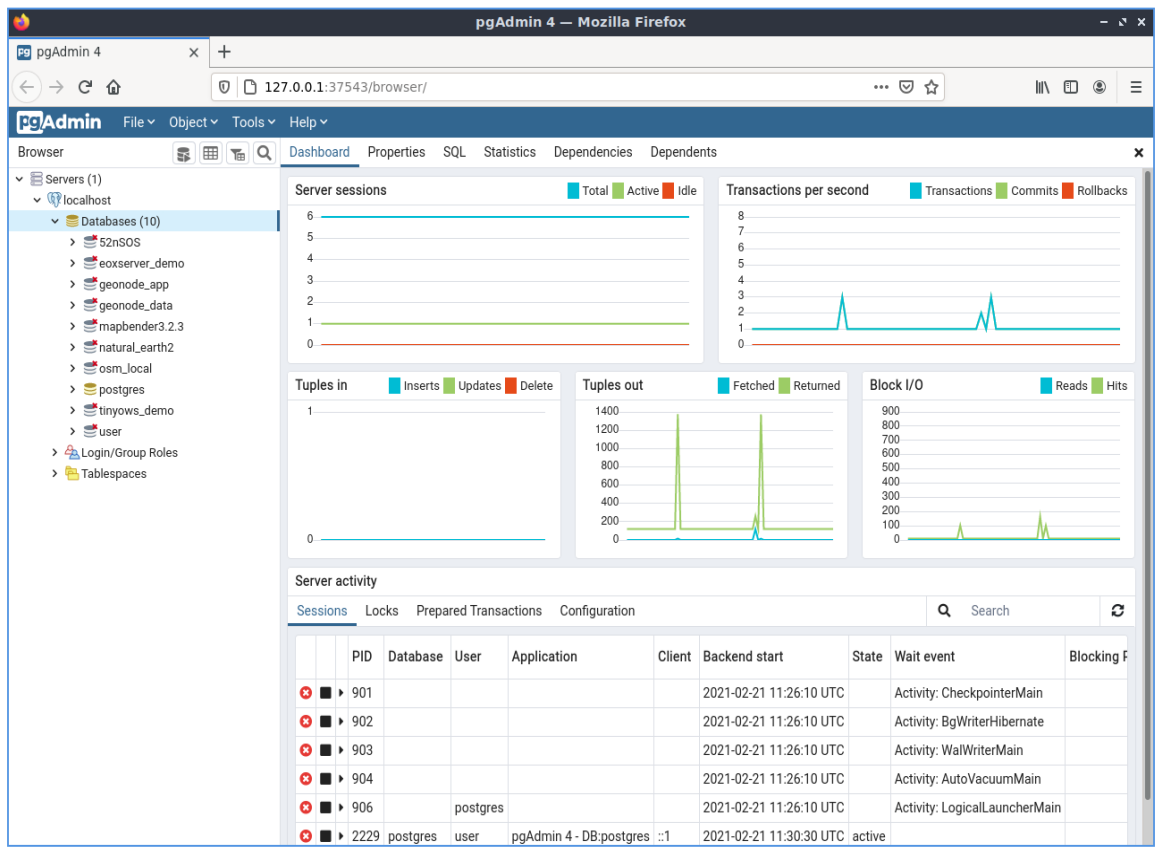This screenshot has width=1162, height=852.
Task: Click the View Data grid icon
Action: [x=210, y=153]
